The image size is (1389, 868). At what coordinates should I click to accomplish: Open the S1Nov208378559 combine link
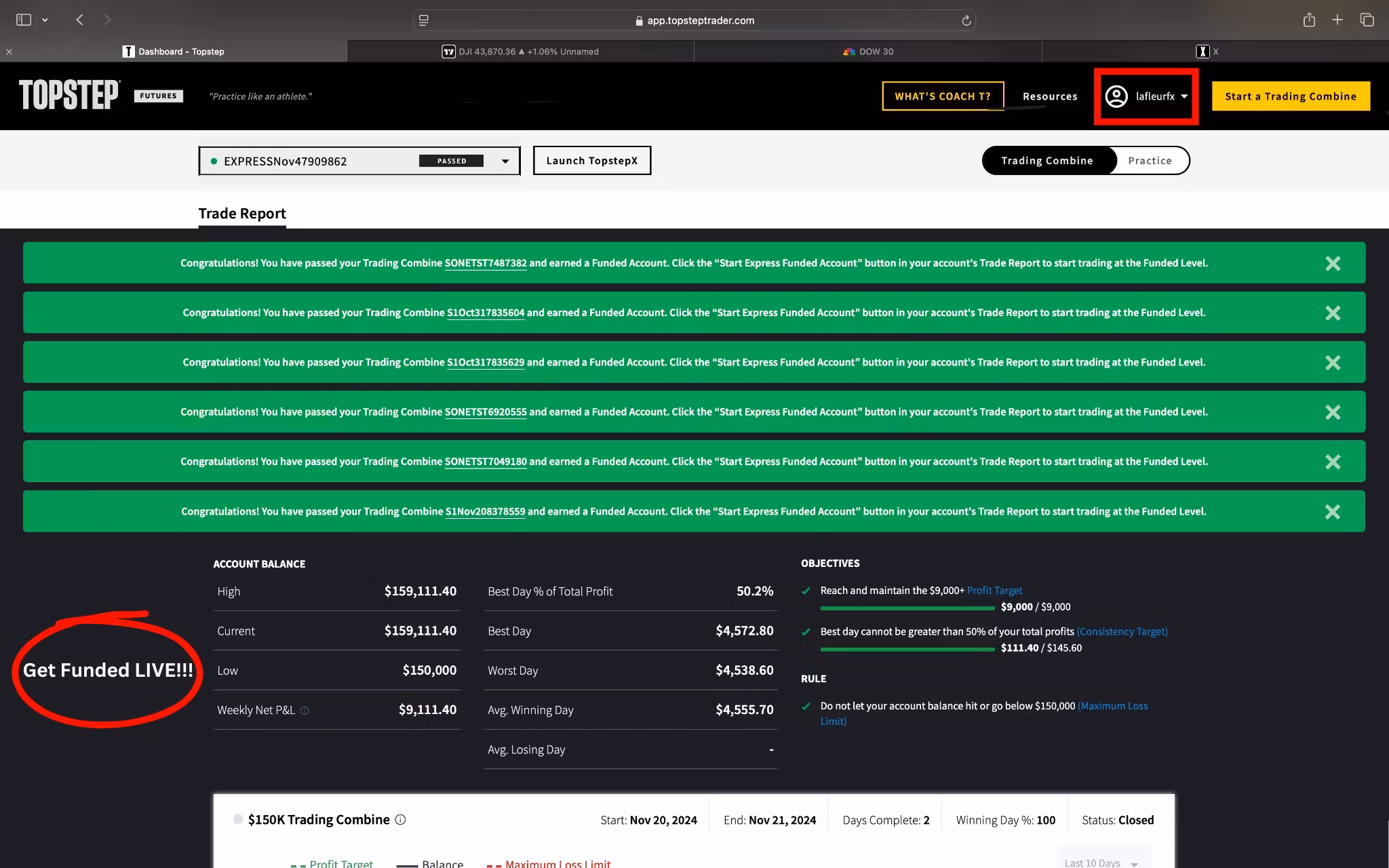(486, 511)
